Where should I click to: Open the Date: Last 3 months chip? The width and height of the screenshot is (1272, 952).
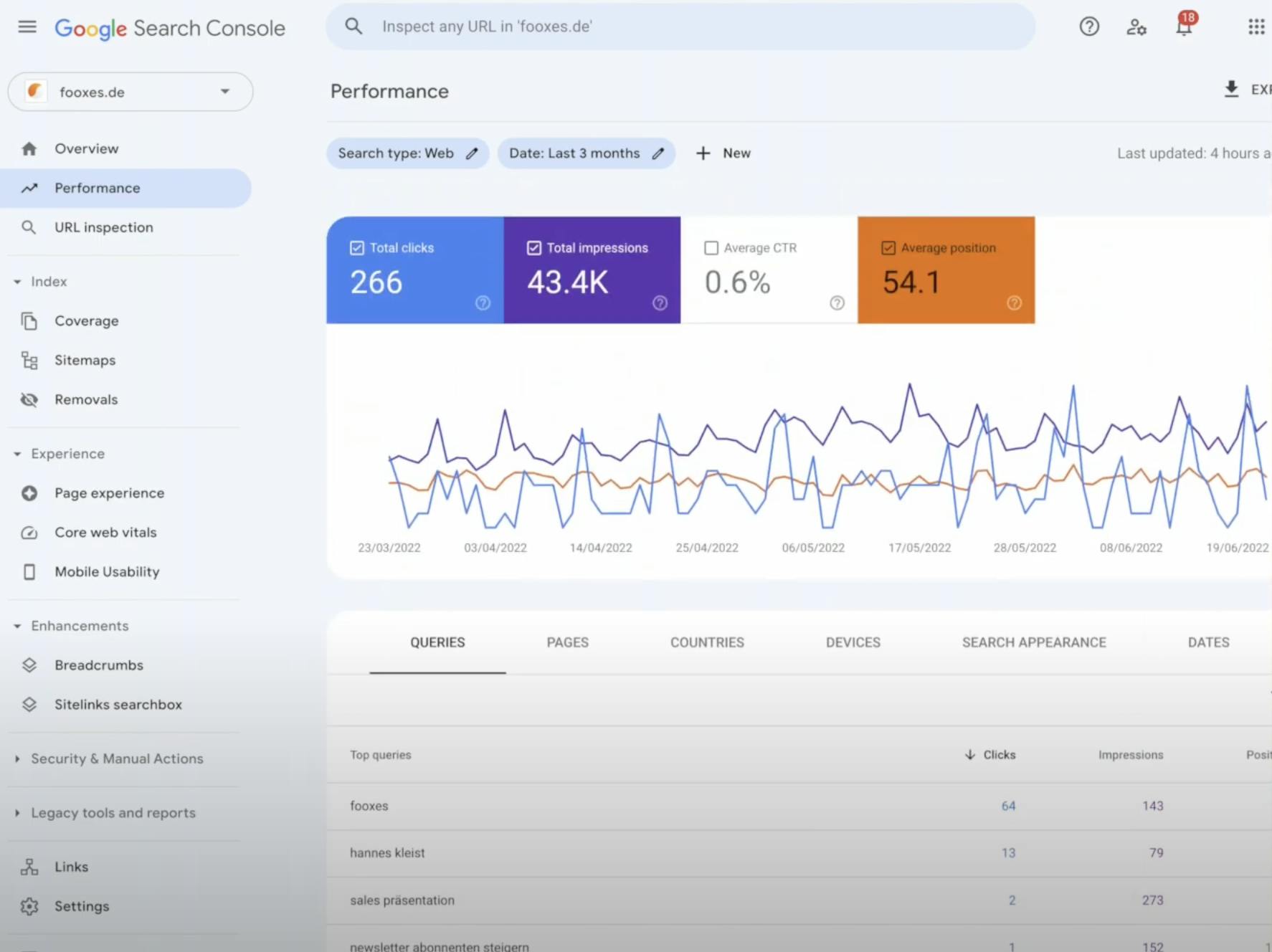587,153
